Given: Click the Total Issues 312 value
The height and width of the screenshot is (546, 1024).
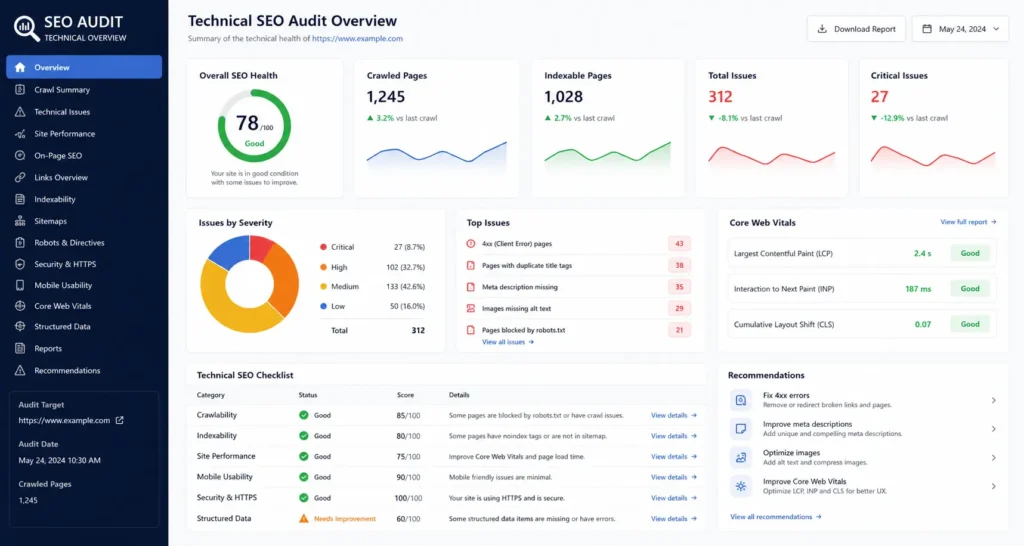Looking at the screenshot, I should click(x=720, y=97).
